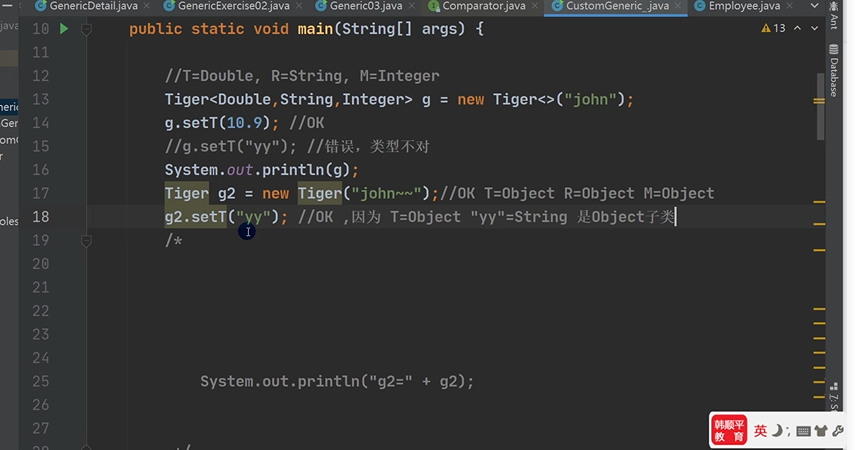Switch to Generic03.java tab
The image size is (855, 450).
point(366,6)
